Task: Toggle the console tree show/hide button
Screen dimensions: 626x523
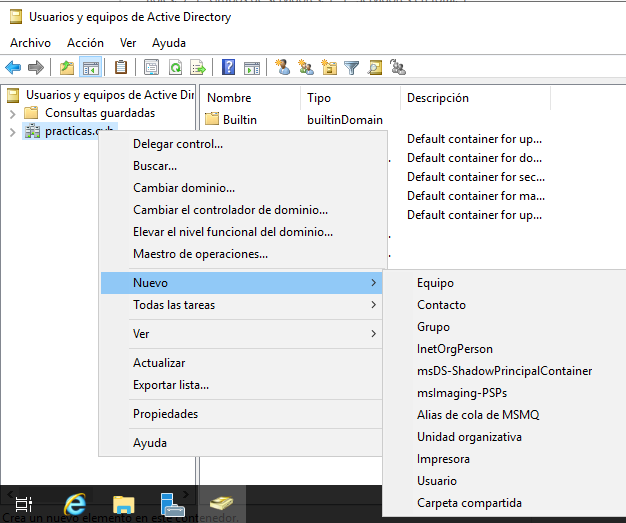Action: click(x=91, y=67)
